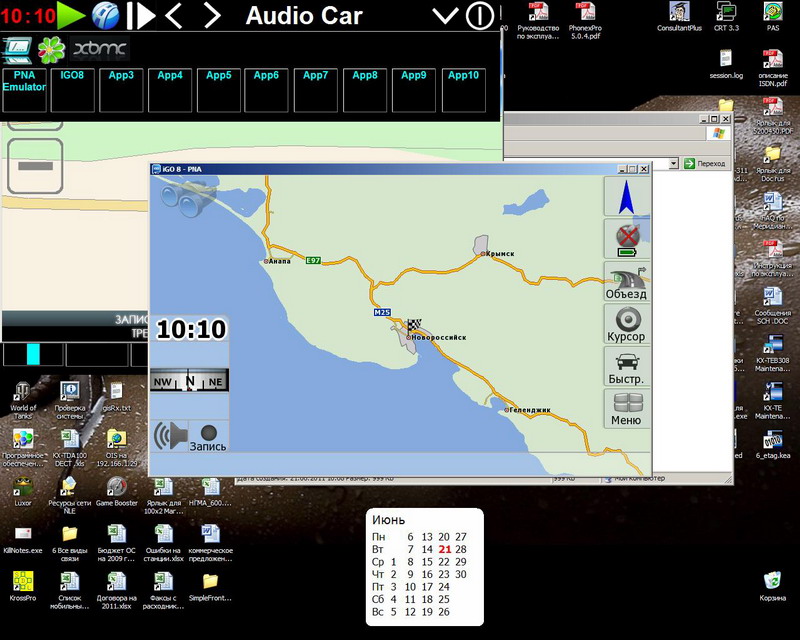
Task: Expand the down chevron in Audio Car
Action: 445,15
